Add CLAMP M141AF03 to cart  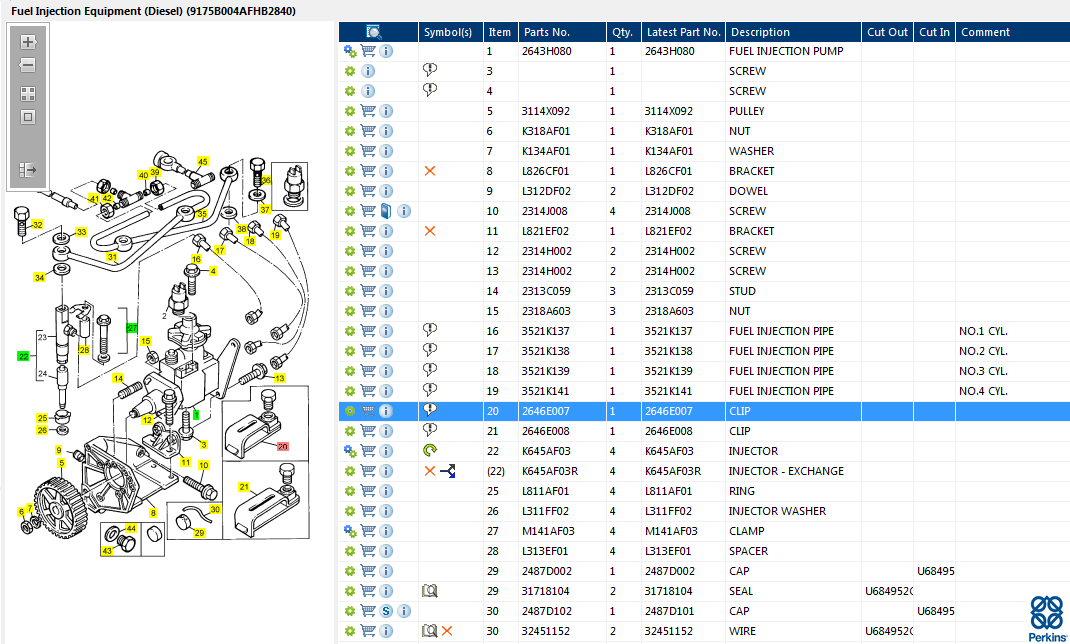[368, 531]
